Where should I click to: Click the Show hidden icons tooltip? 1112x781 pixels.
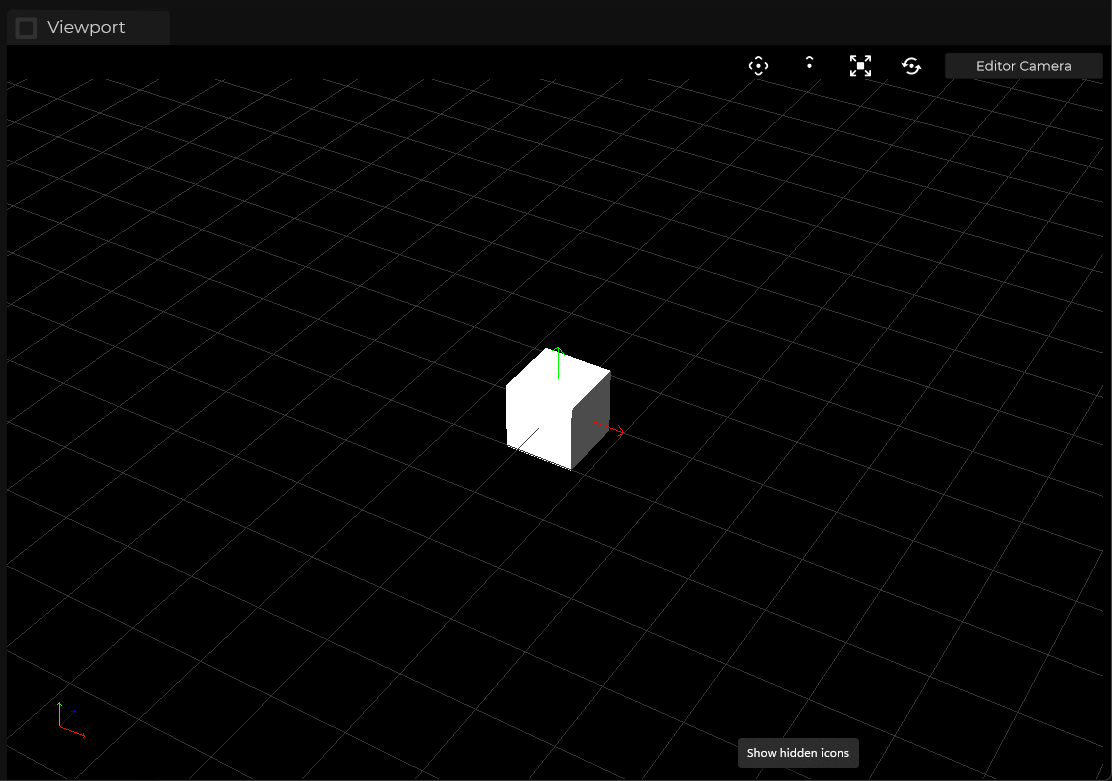click(797, 753)
